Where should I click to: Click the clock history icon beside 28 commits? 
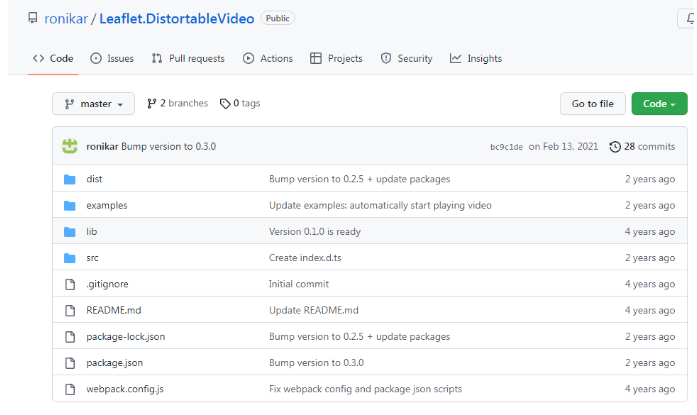(x=615, y=147)
